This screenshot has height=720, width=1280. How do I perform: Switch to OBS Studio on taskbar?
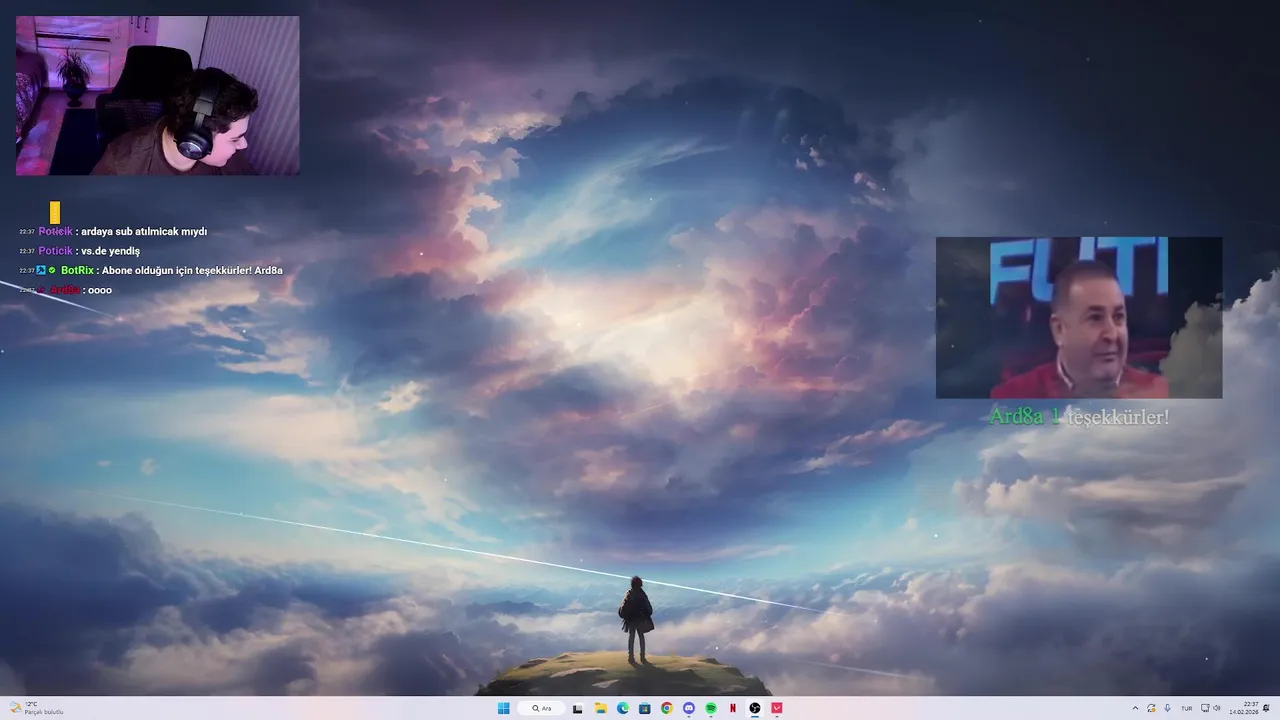(x=755, y=708)
